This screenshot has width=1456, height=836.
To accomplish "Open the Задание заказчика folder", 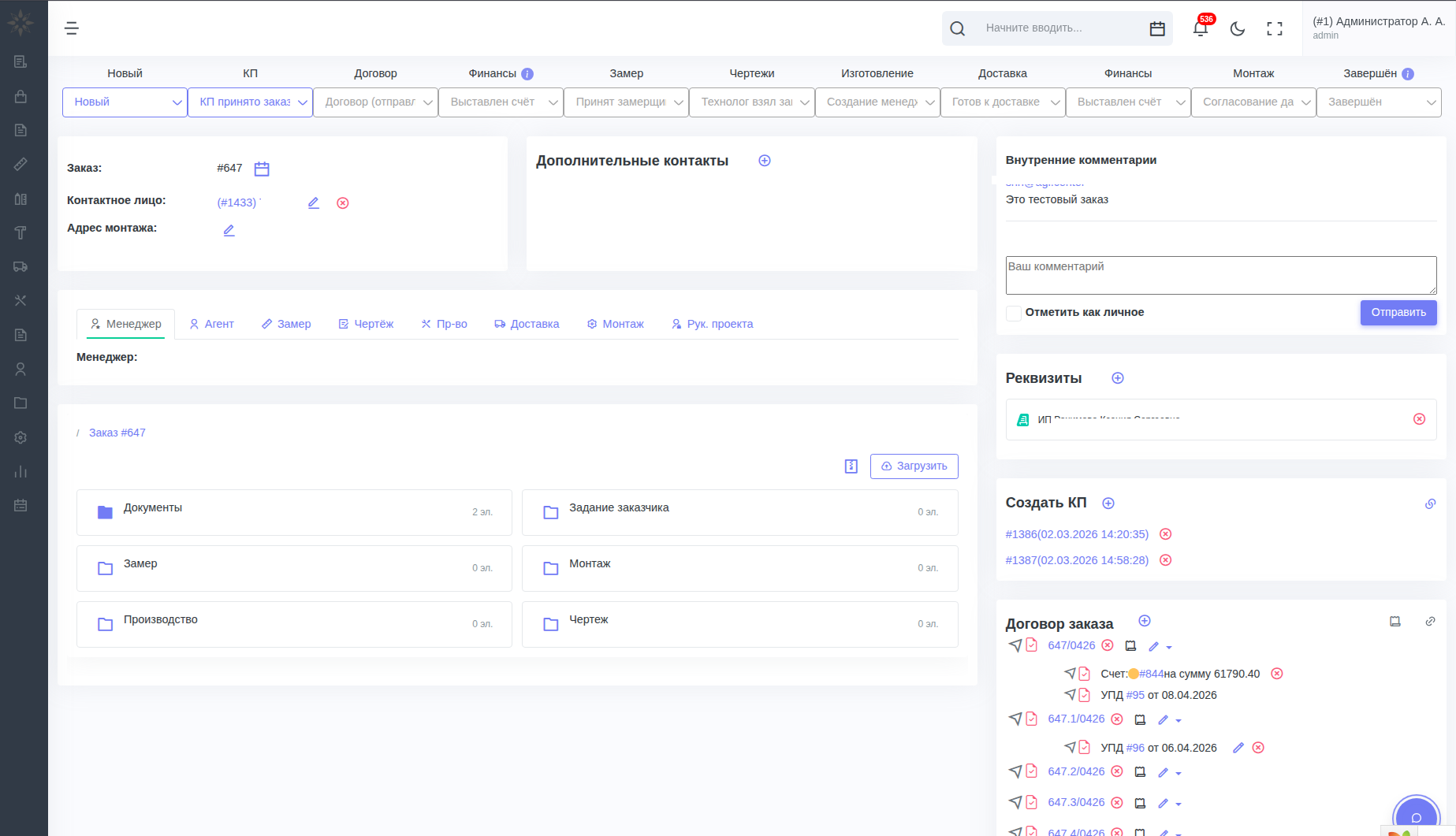I will 740,512.
